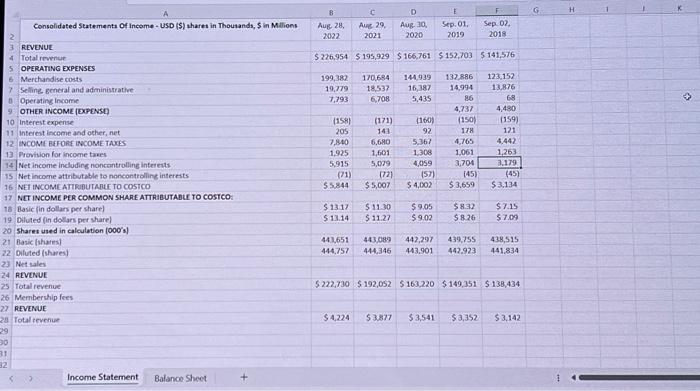The image size is (700, 391).
Task: Switch to the Income Statement tab
Action: [103, 377]
